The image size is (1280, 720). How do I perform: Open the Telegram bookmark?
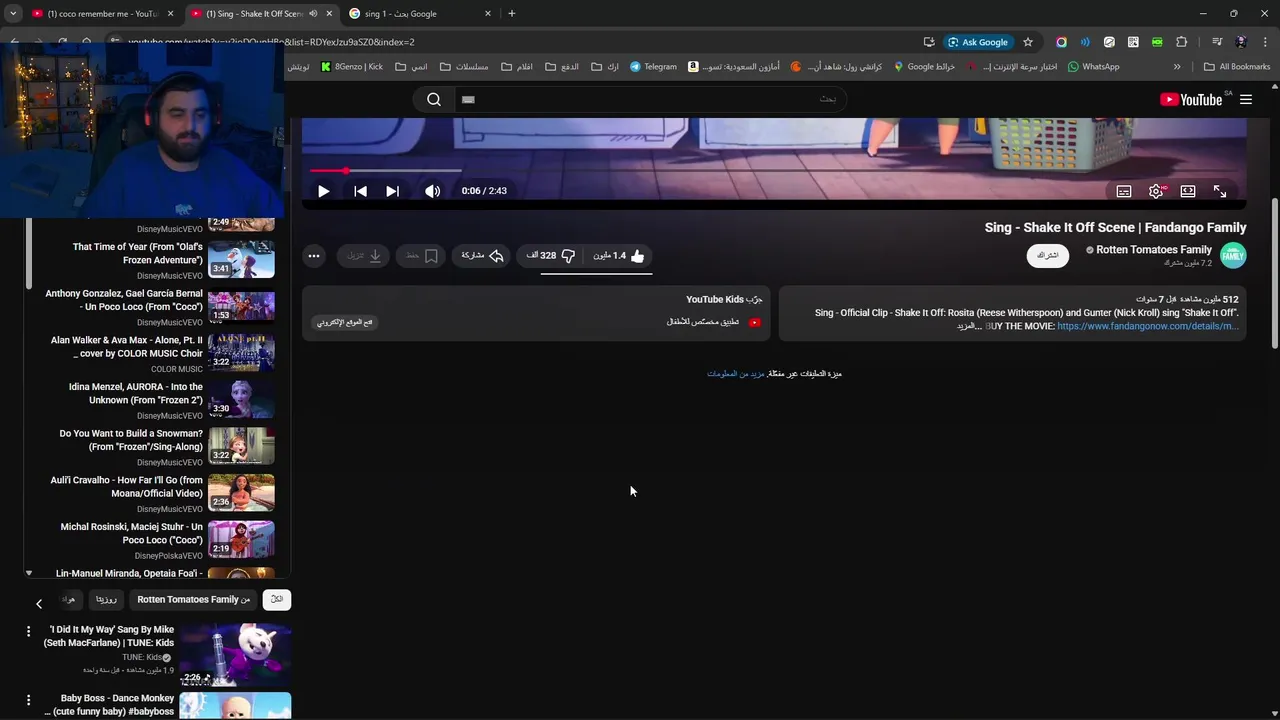coord(653,67)
